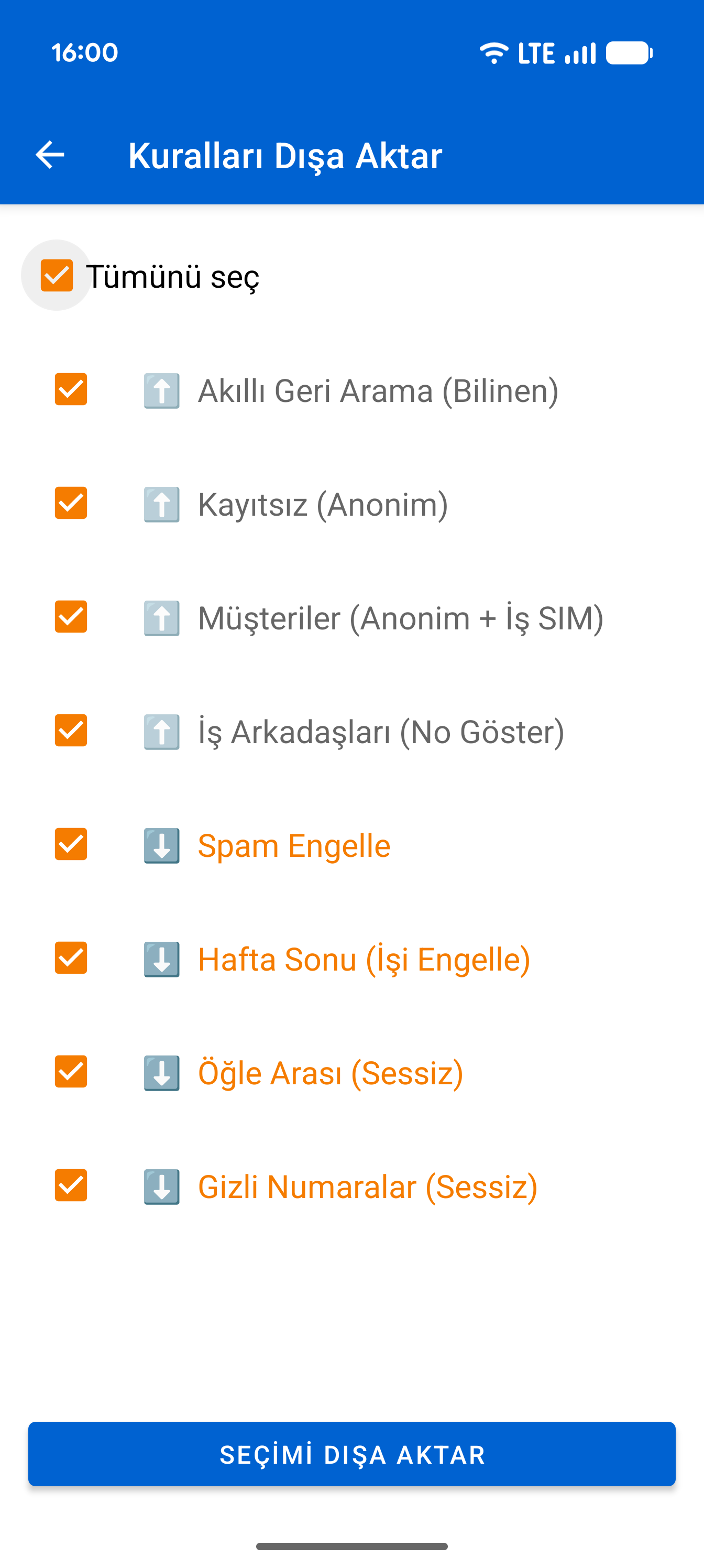Deselect the Spam Engelle rule checkbox
The image size is (704, 1568).
tap(71, 845)
